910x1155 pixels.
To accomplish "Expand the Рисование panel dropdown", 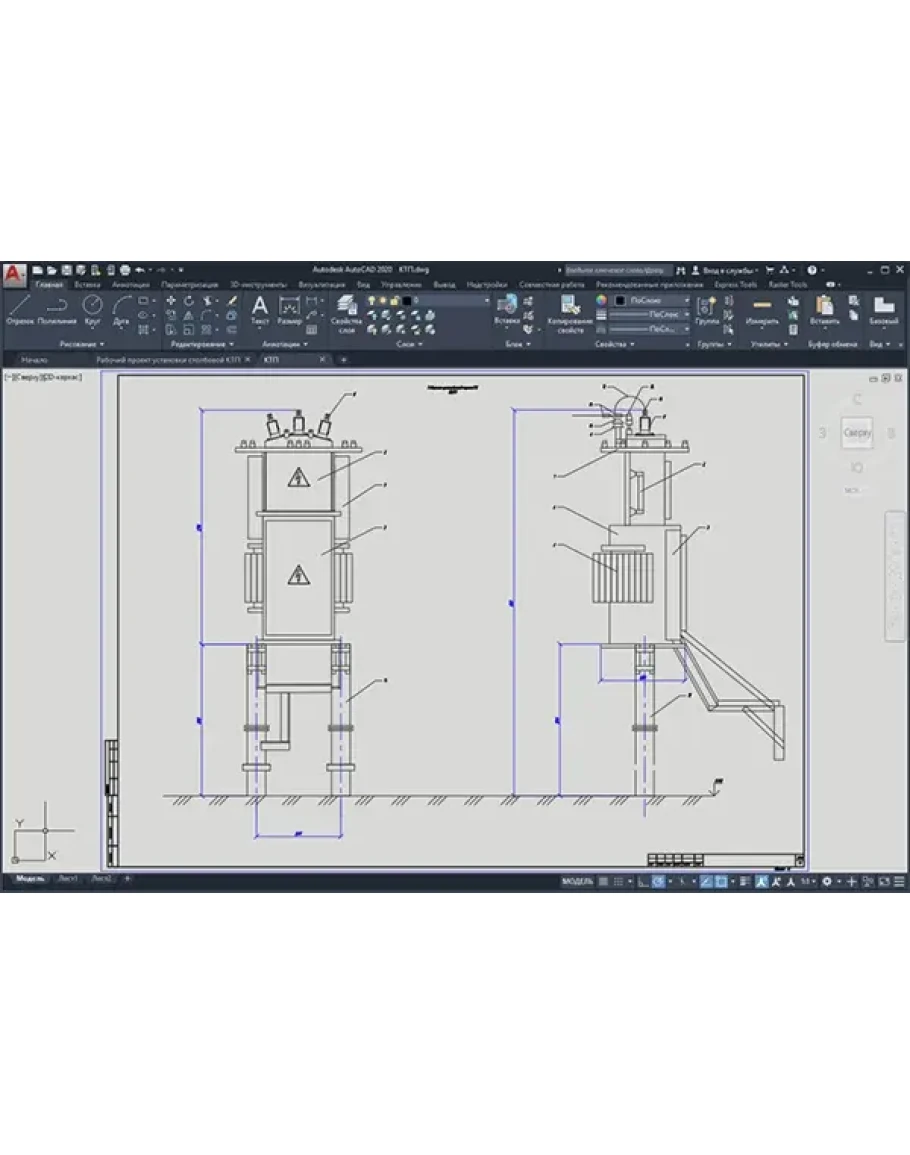I will (x=81, y=344).
